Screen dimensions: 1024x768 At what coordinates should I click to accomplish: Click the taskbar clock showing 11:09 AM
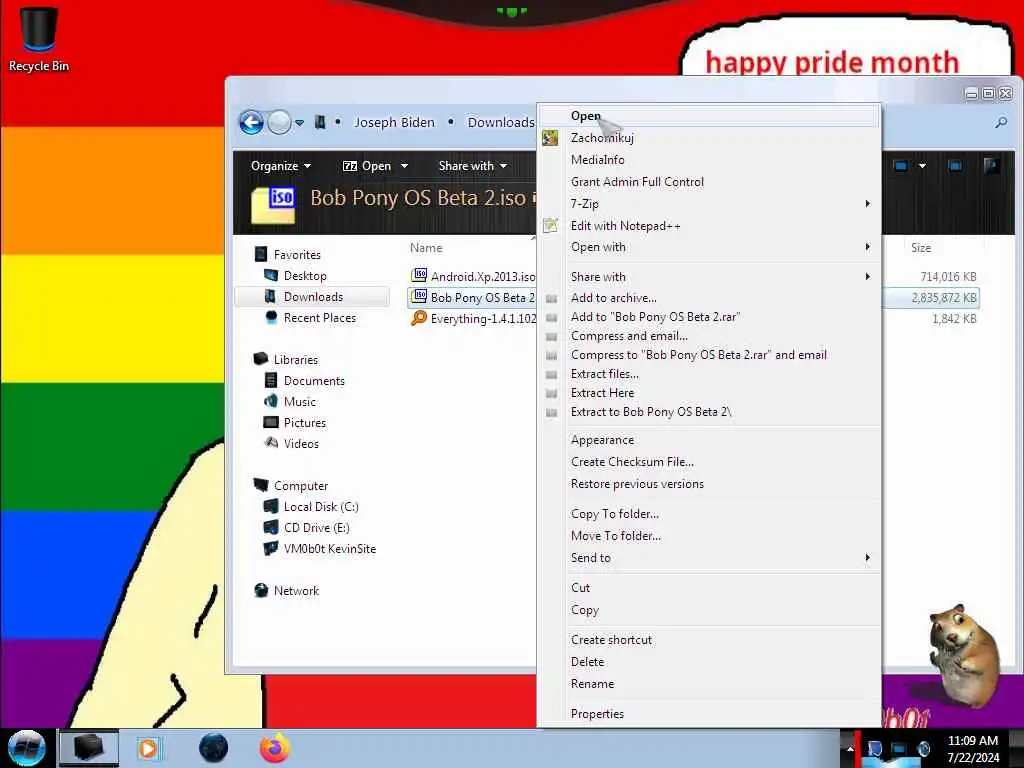pyautogui.click(x=973, y=748)
